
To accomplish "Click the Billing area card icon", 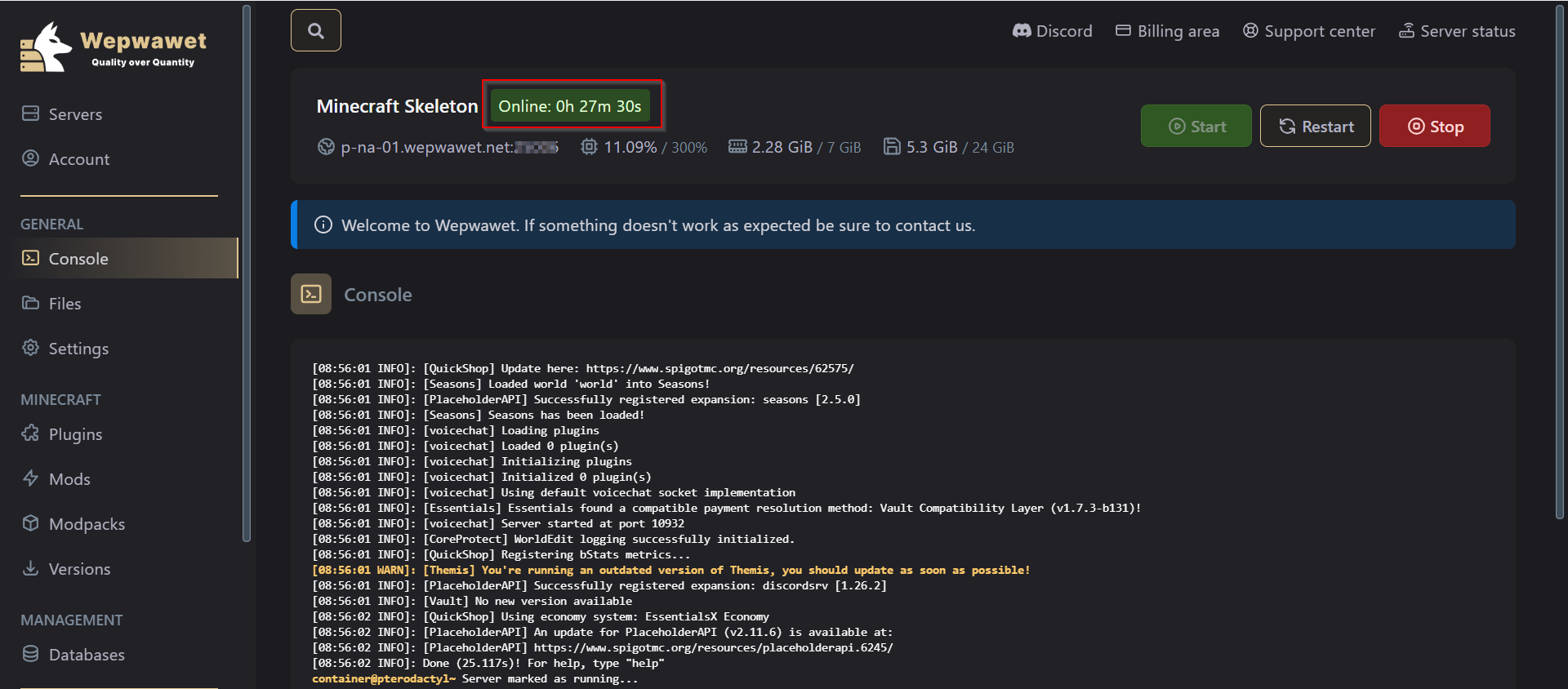I will pos(1124,30).
